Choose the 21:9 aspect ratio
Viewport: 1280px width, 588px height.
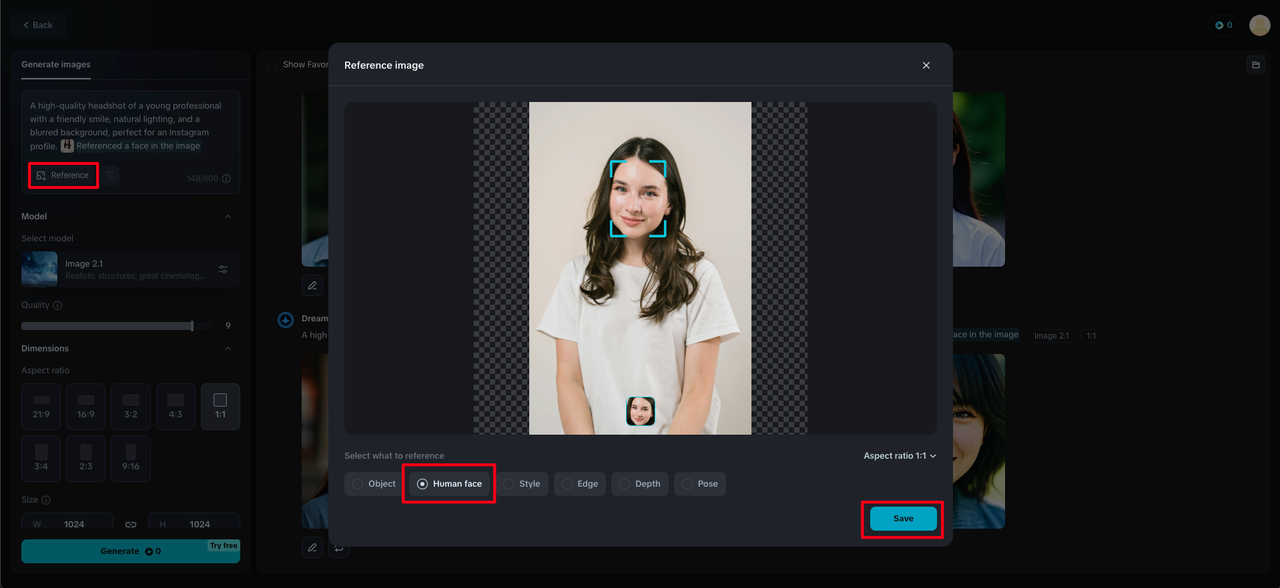(41, 406)
